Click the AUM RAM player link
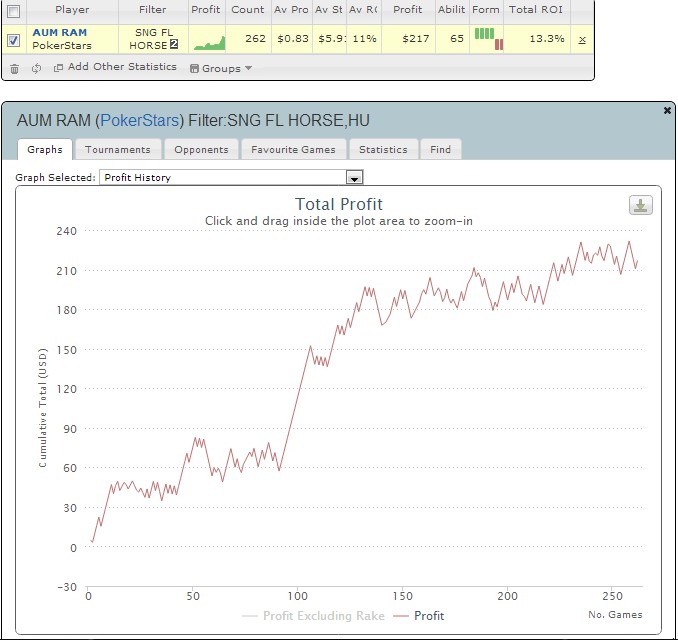Image resolution: width=678 pixels, height=640 pixels. pyautogui.click(x=59, y=33)
